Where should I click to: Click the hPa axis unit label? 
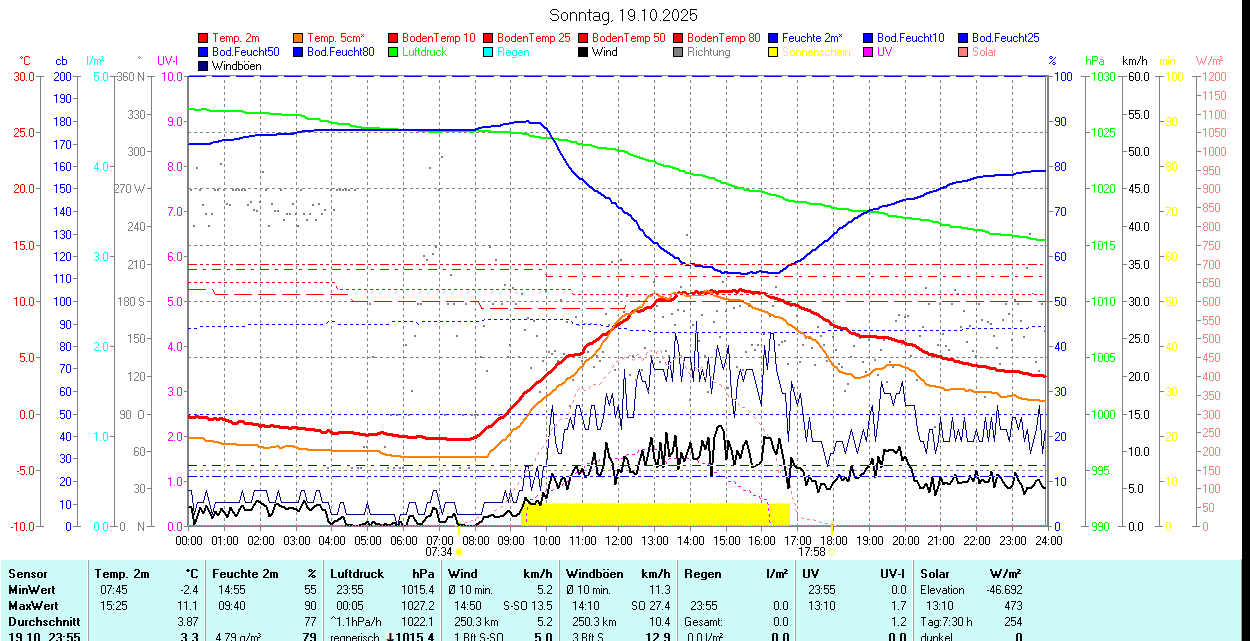click(x=1094, y=61)
